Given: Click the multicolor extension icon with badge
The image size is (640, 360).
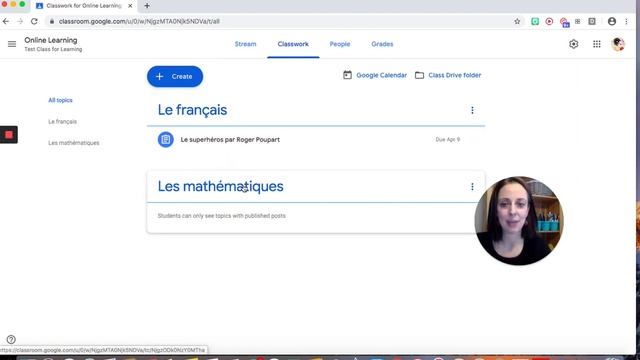Looking at the screenshot, I should (x=564, y=22).
